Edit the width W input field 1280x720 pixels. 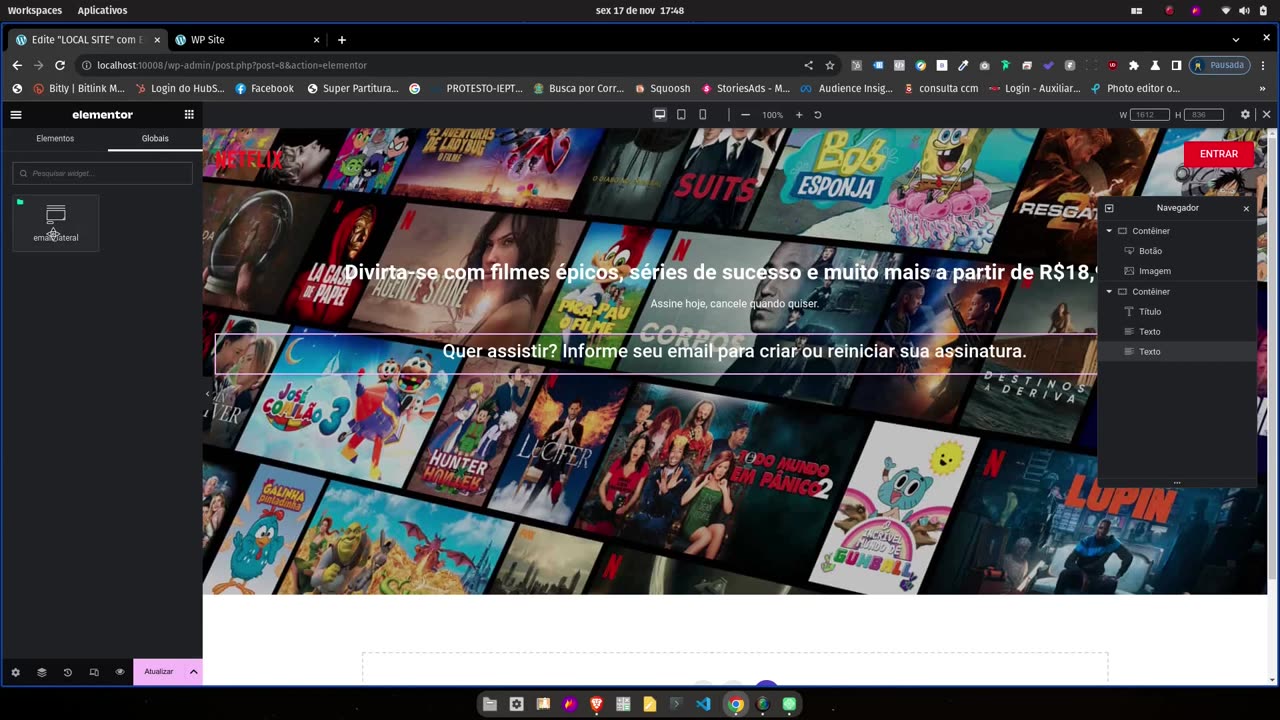(x=1150, y=115)
